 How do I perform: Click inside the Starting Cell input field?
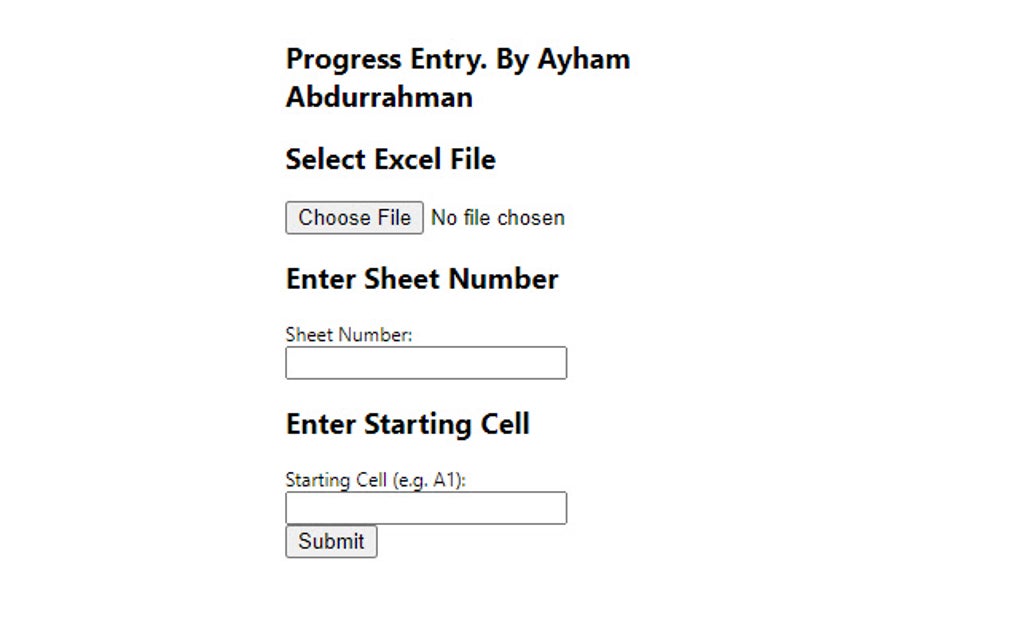425,508
